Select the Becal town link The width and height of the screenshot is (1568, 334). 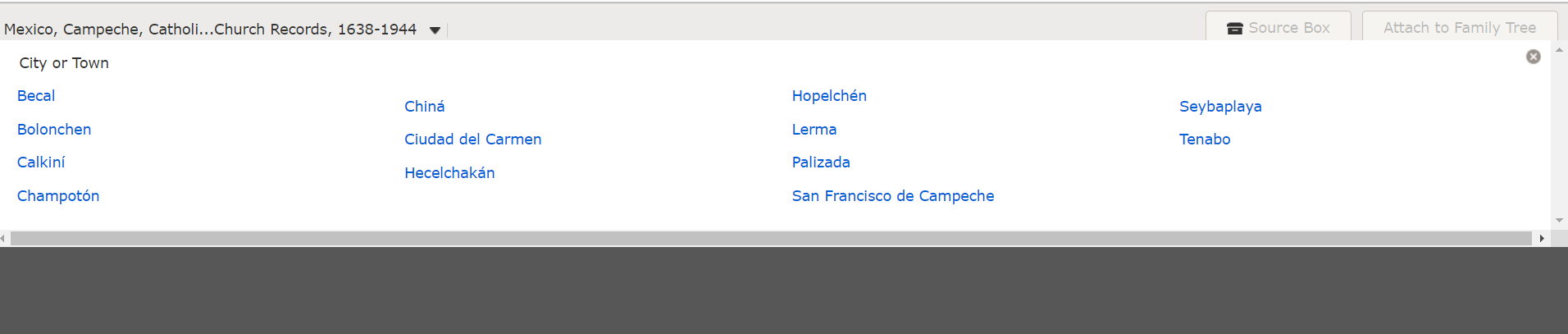36,96
